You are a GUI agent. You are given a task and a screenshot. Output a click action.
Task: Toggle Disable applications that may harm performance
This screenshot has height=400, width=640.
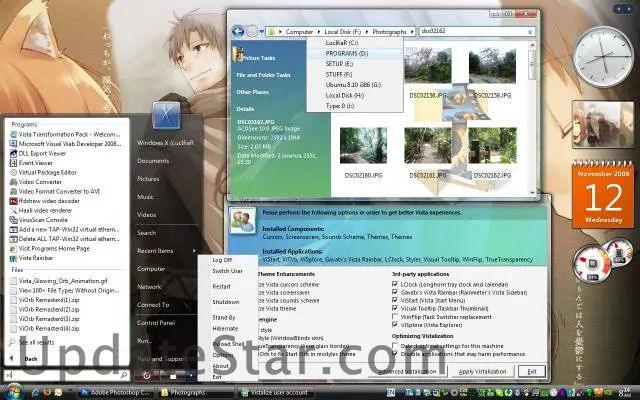tap(395, 354)
